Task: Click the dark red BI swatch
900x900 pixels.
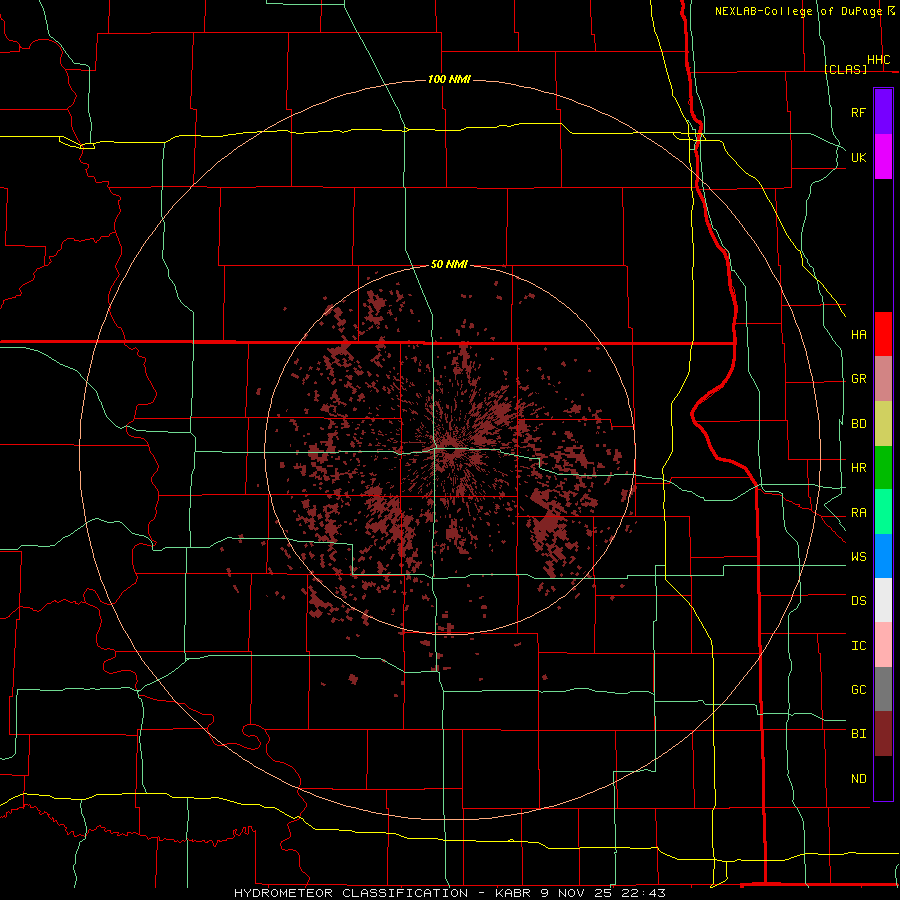Action: click(x=883, y=734)
